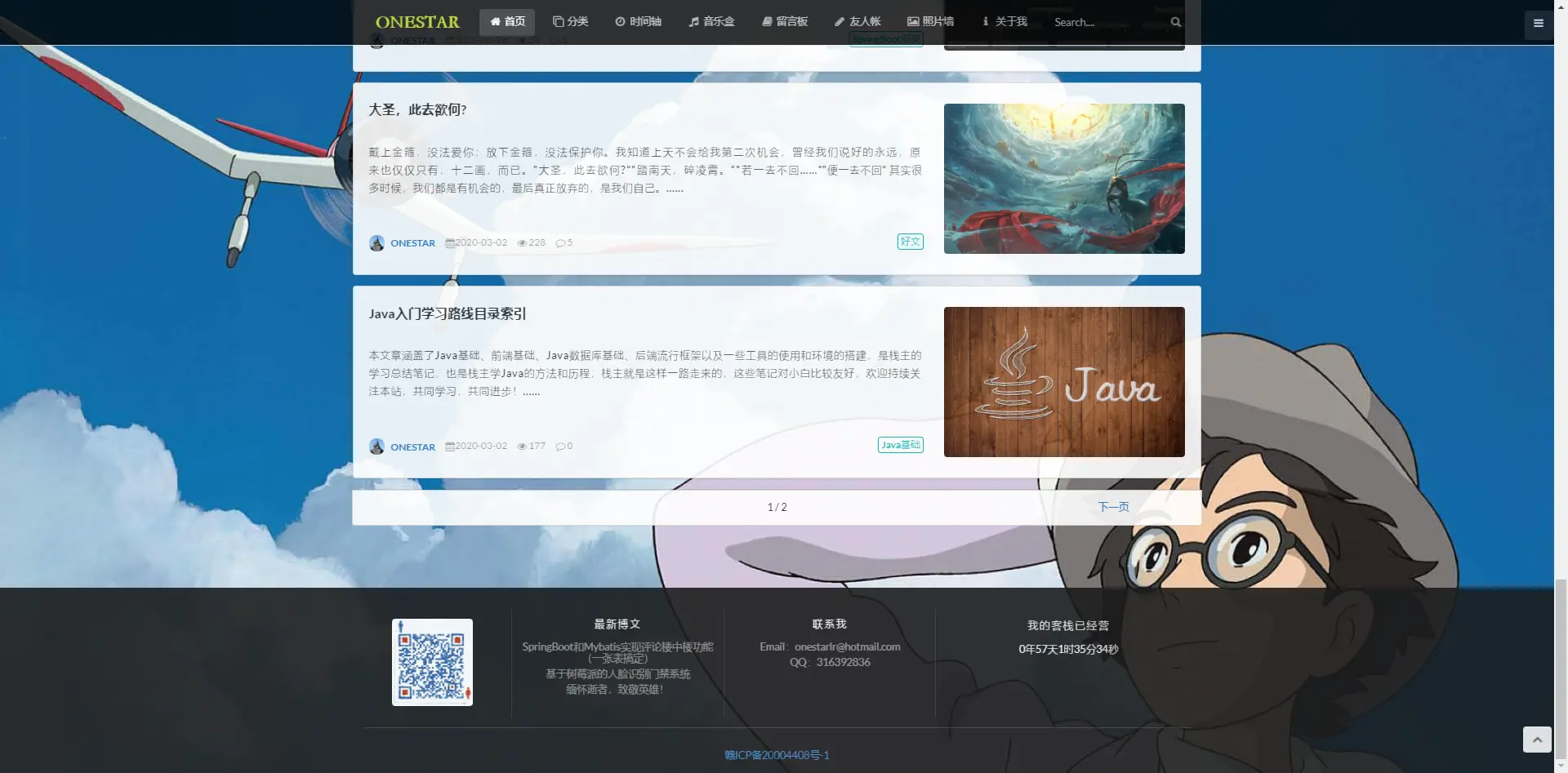Focus the Search input field
Viewport: 1568px width, 773px height.
[x=1107, y=22]
